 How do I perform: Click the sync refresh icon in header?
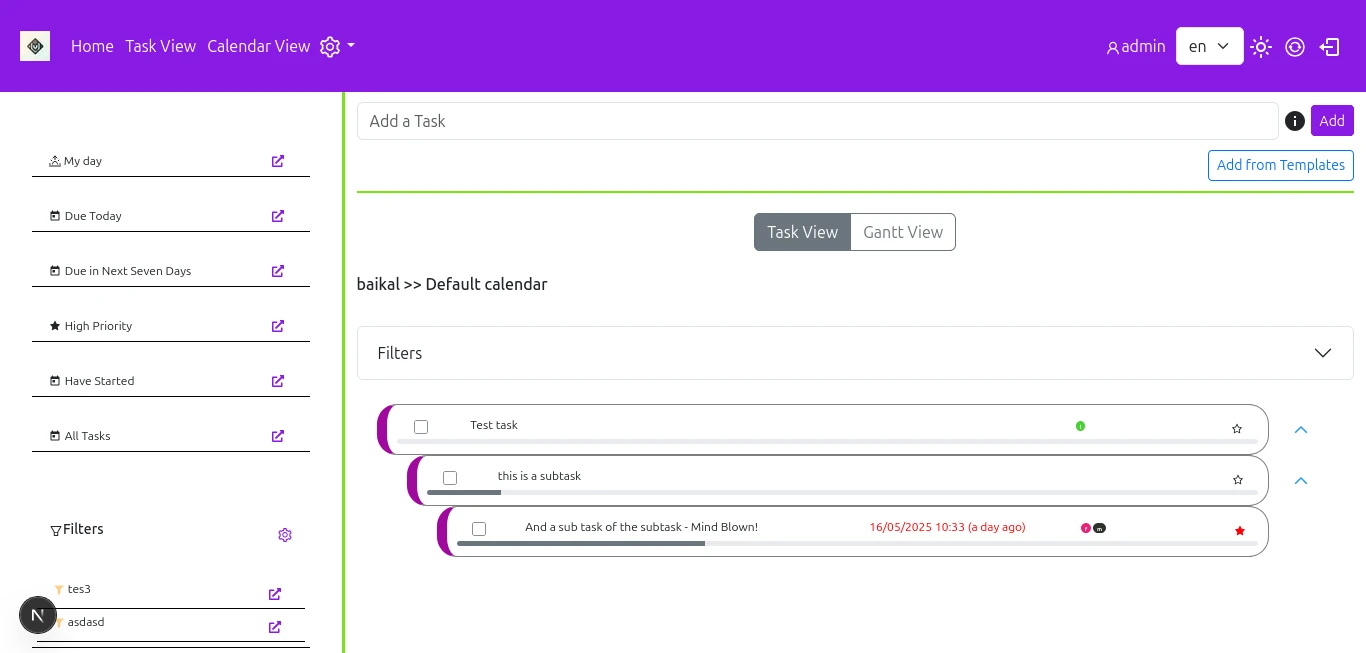tap(1295, 47)
